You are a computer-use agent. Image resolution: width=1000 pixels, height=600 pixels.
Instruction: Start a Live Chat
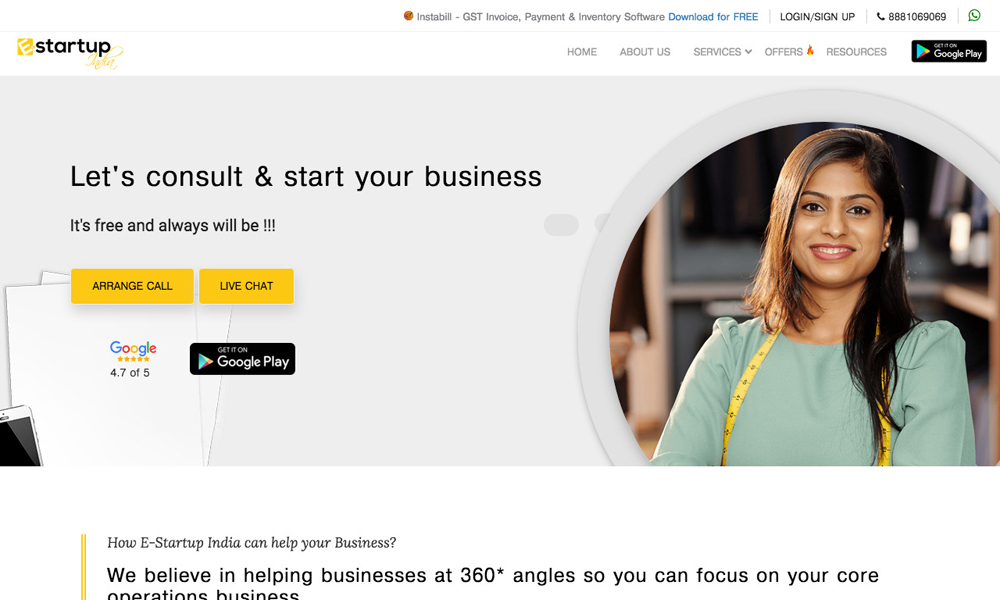pyautogui.click(x=246, y=286)
